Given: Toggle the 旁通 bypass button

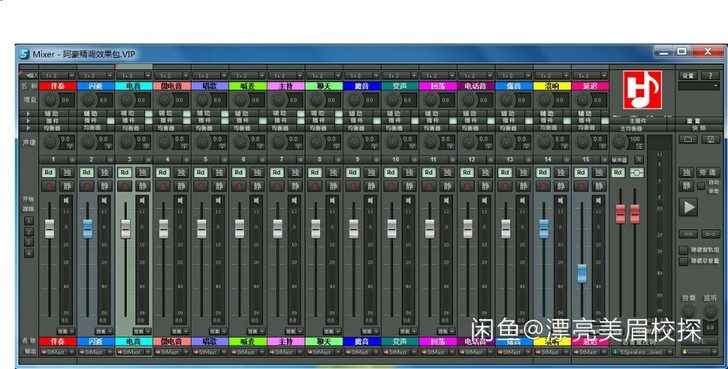Looking at the screenshot, I should [x=708, y=173].
